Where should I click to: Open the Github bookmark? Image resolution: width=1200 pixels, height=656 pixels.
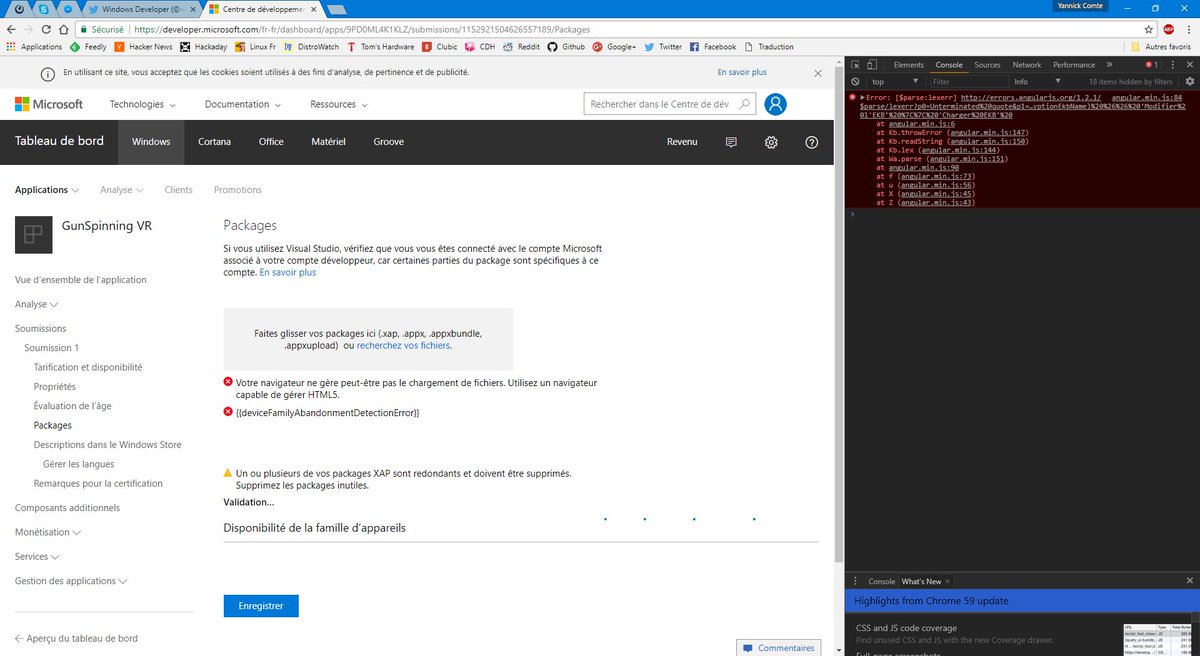[566, 46]
